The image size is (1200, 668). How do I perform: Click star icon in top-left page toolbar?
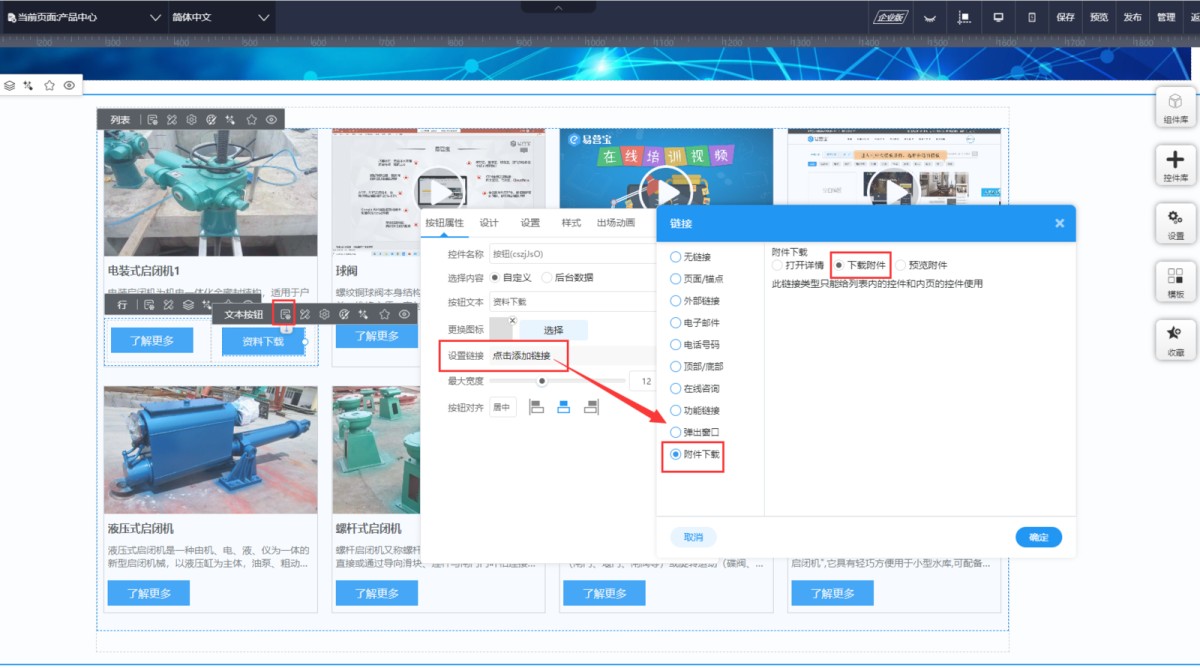49,86
